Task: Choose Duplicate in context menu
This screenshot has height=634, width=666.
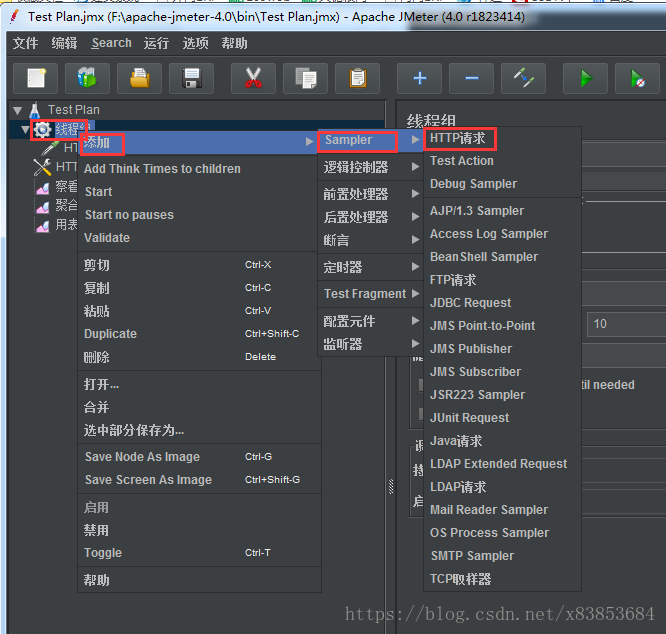Action: [x=198, y=334]
